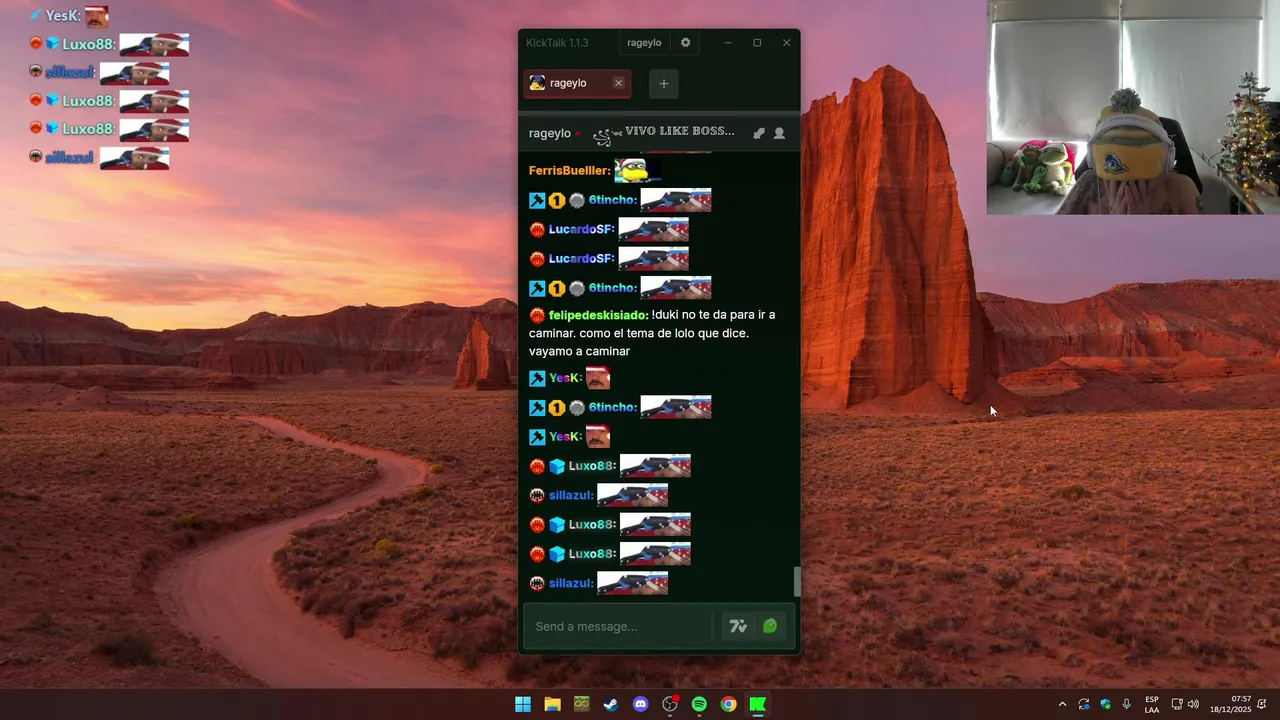
Task: Open Steam from the taskbar
Action: pyautogui.click(x=610, y=704)
